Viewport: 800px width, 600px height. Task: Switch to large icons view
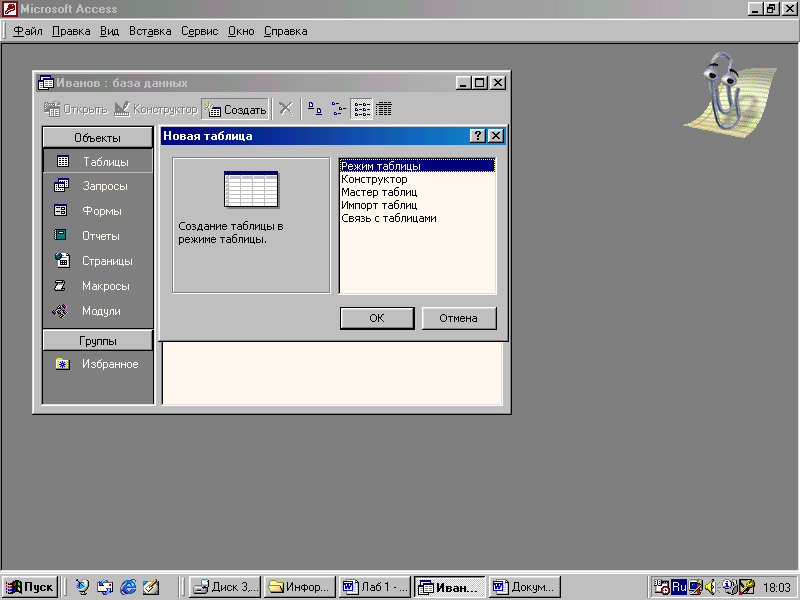(315, 109)
